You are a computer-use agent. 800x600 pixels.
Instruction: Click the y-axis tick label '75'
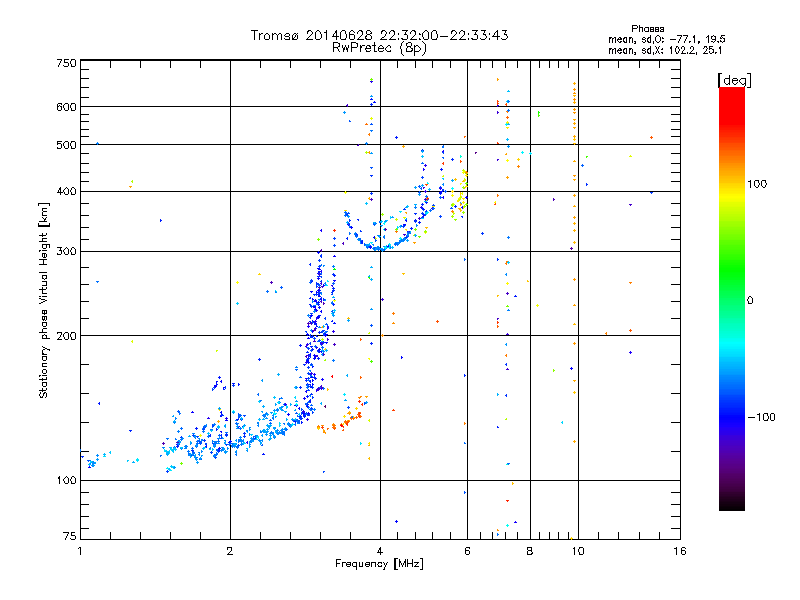coord(70,536)
